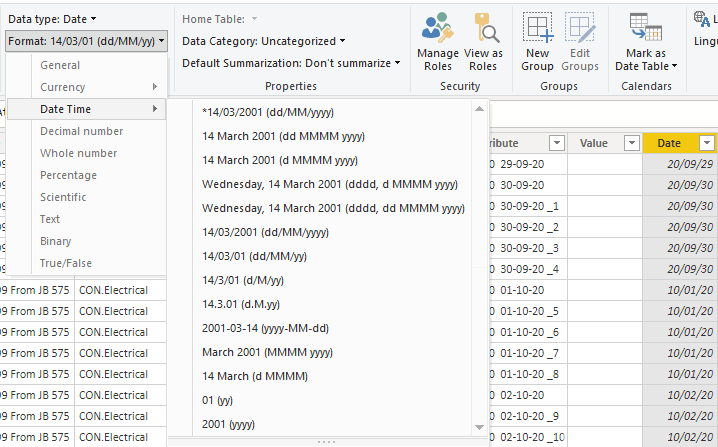Select Wednesday (dddd, dd MMMM yyyy) format

click(320, 208)
